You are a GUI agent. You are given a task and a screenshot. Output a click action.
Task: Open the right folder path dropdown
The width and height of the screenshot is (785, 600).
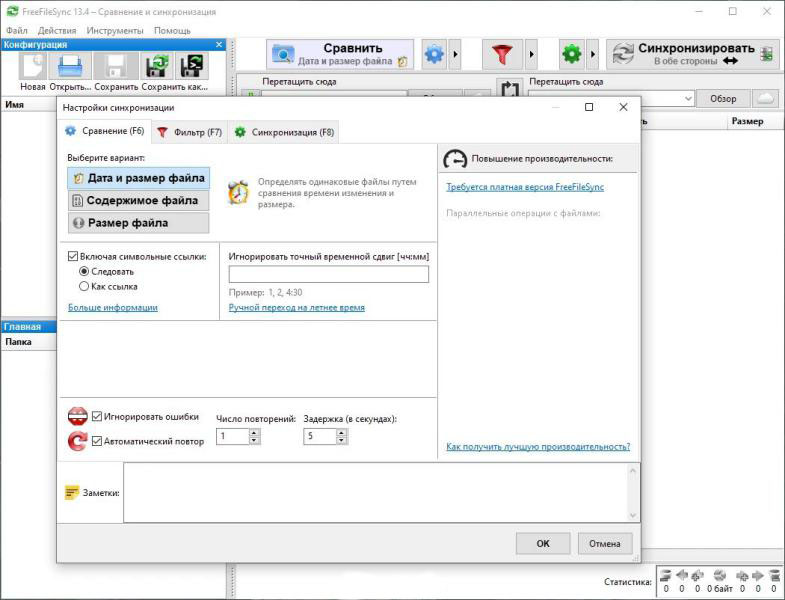pyautogui.click(x=688, y=99)
